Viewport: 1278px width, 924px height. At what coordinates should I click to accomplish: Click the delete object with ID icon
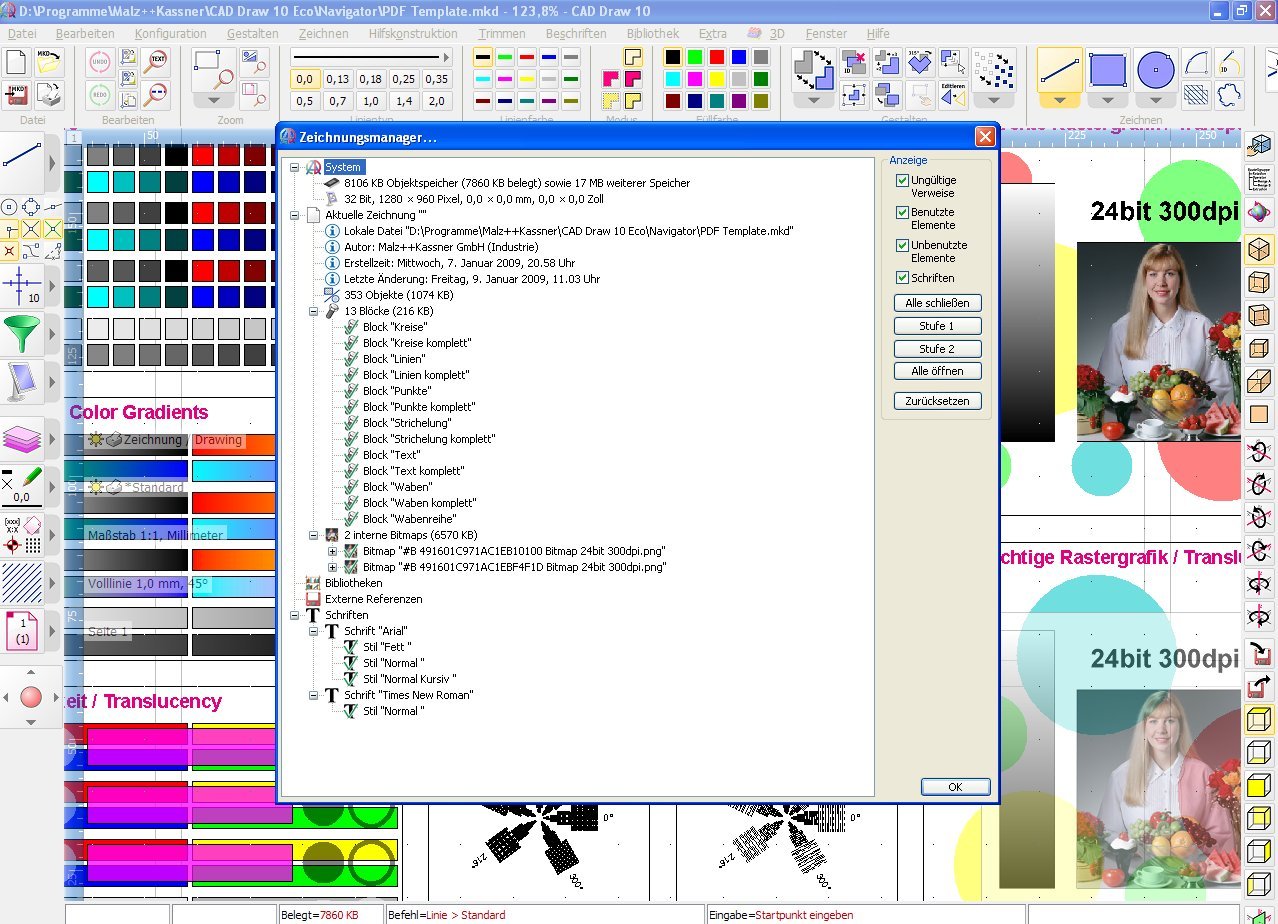click(x=853, y=62)
